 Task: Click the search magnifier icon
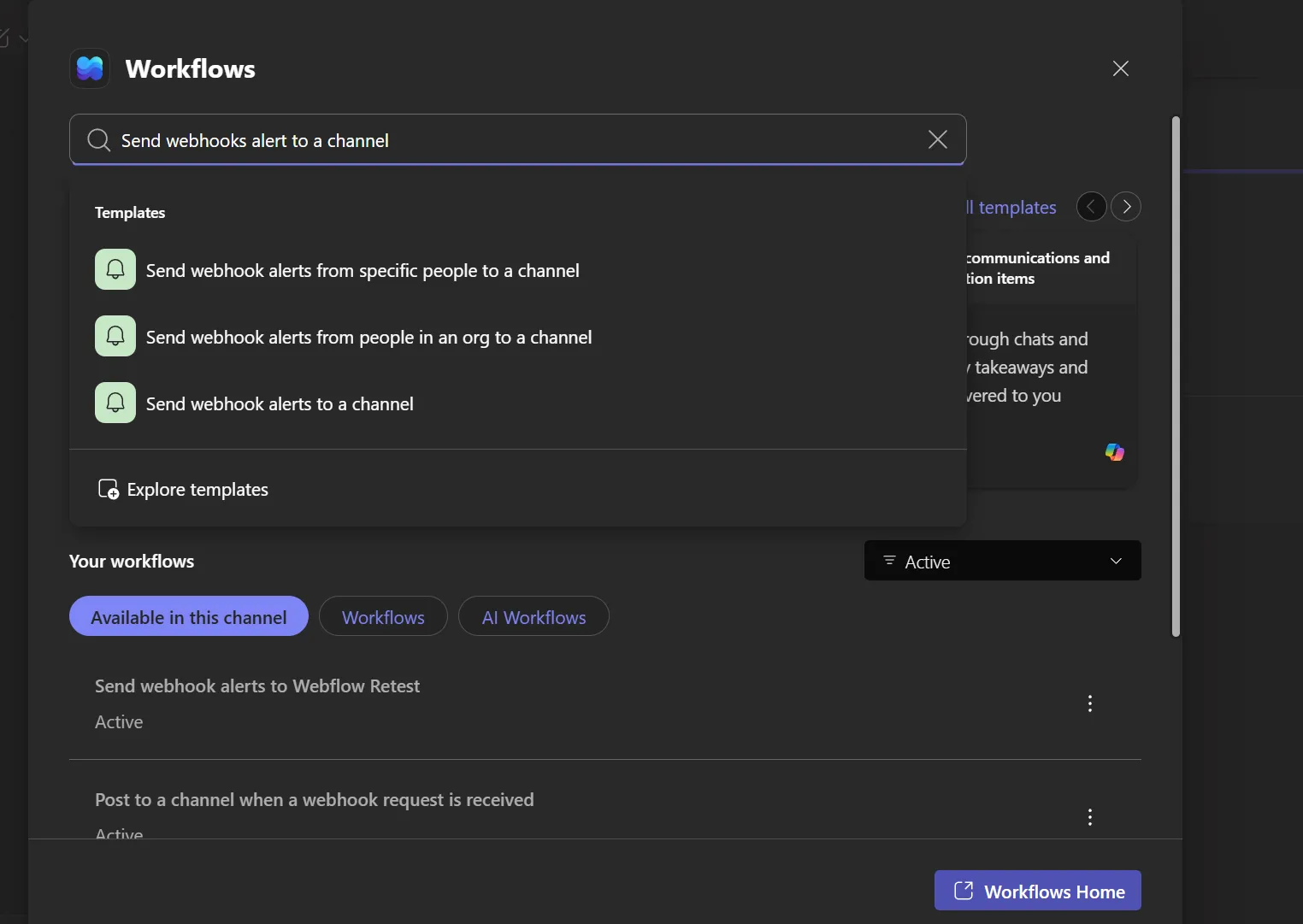(98, 140)
